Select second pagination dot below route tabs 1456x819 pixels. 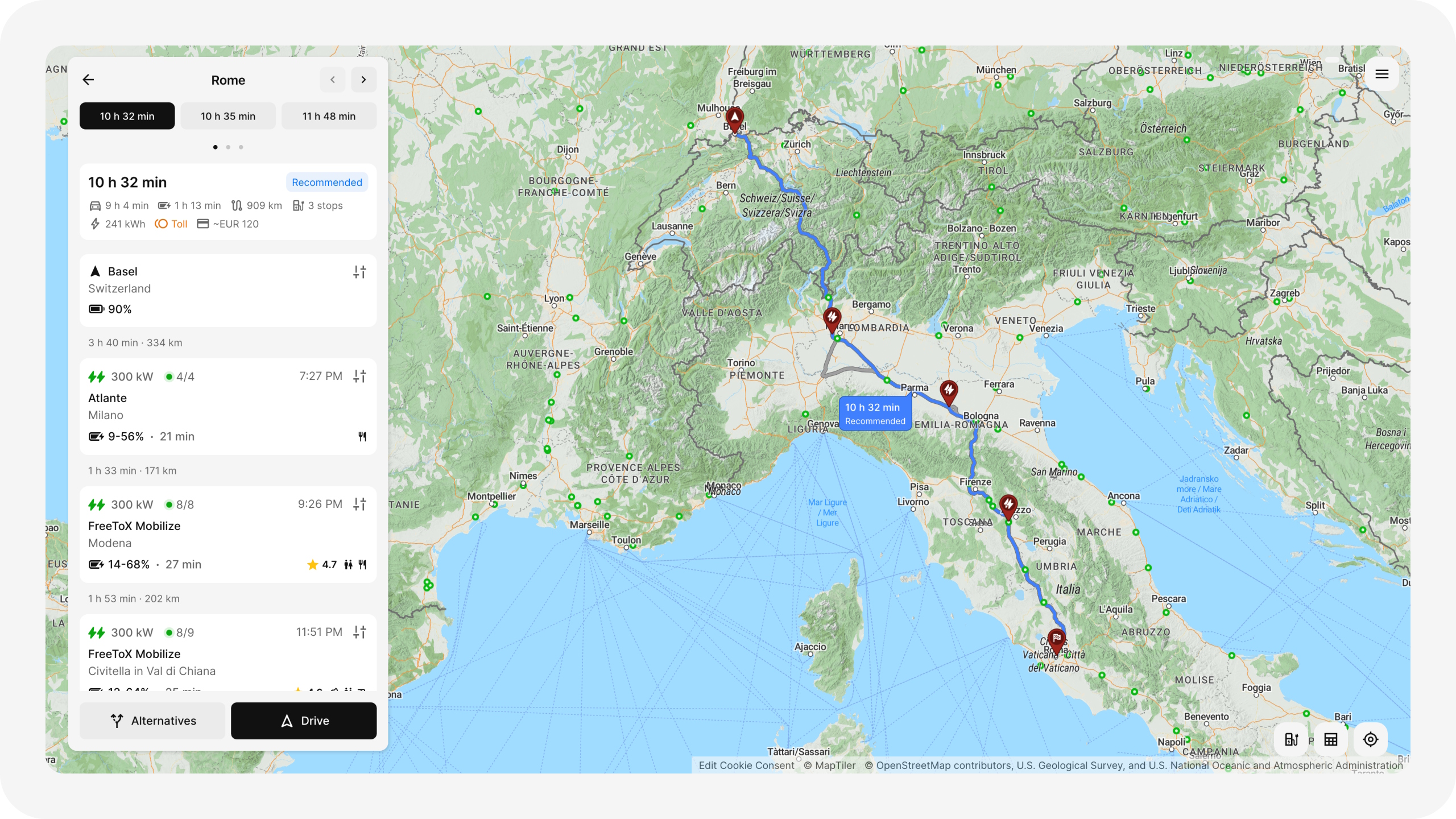[228, 147]
